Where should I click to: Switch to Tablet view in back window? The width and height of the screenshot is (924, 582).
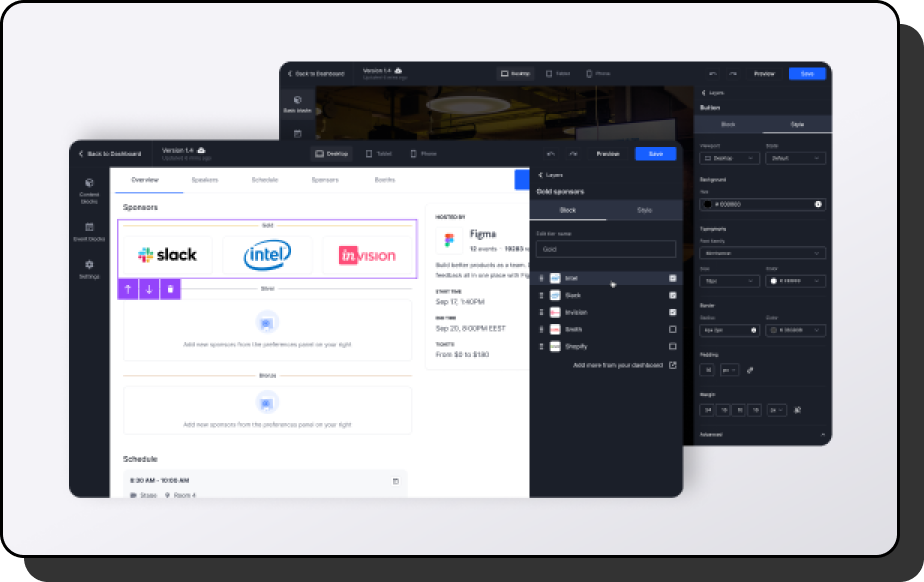coord(557,74)
